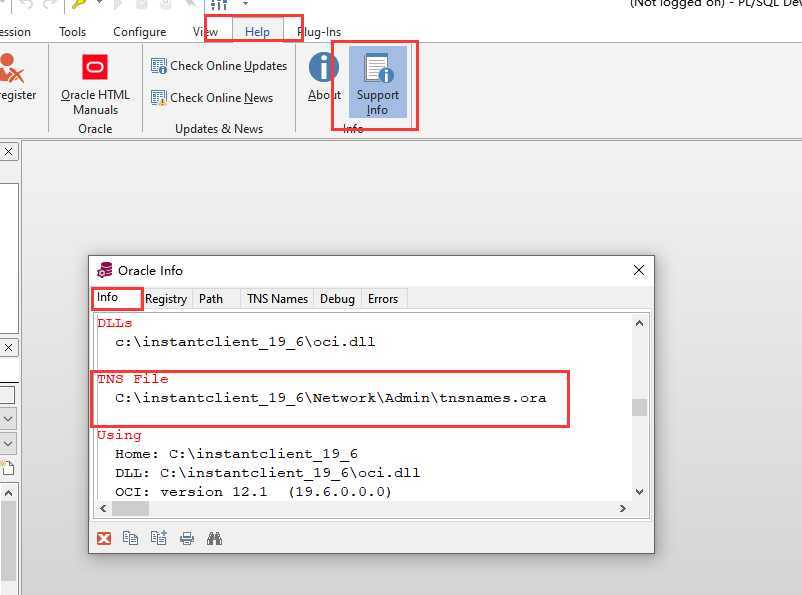Click the sliders preferences icon in quick toolbar
The width and height of the screenshot is (802, 595).
(219, 5)
